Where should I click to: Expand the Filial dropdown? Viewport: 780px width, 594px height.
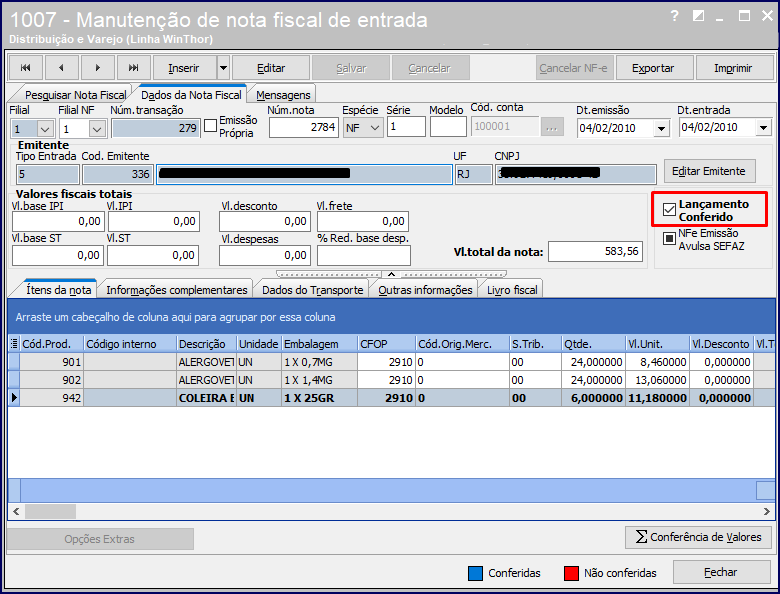pyautogui.click(x=45, y=130)
